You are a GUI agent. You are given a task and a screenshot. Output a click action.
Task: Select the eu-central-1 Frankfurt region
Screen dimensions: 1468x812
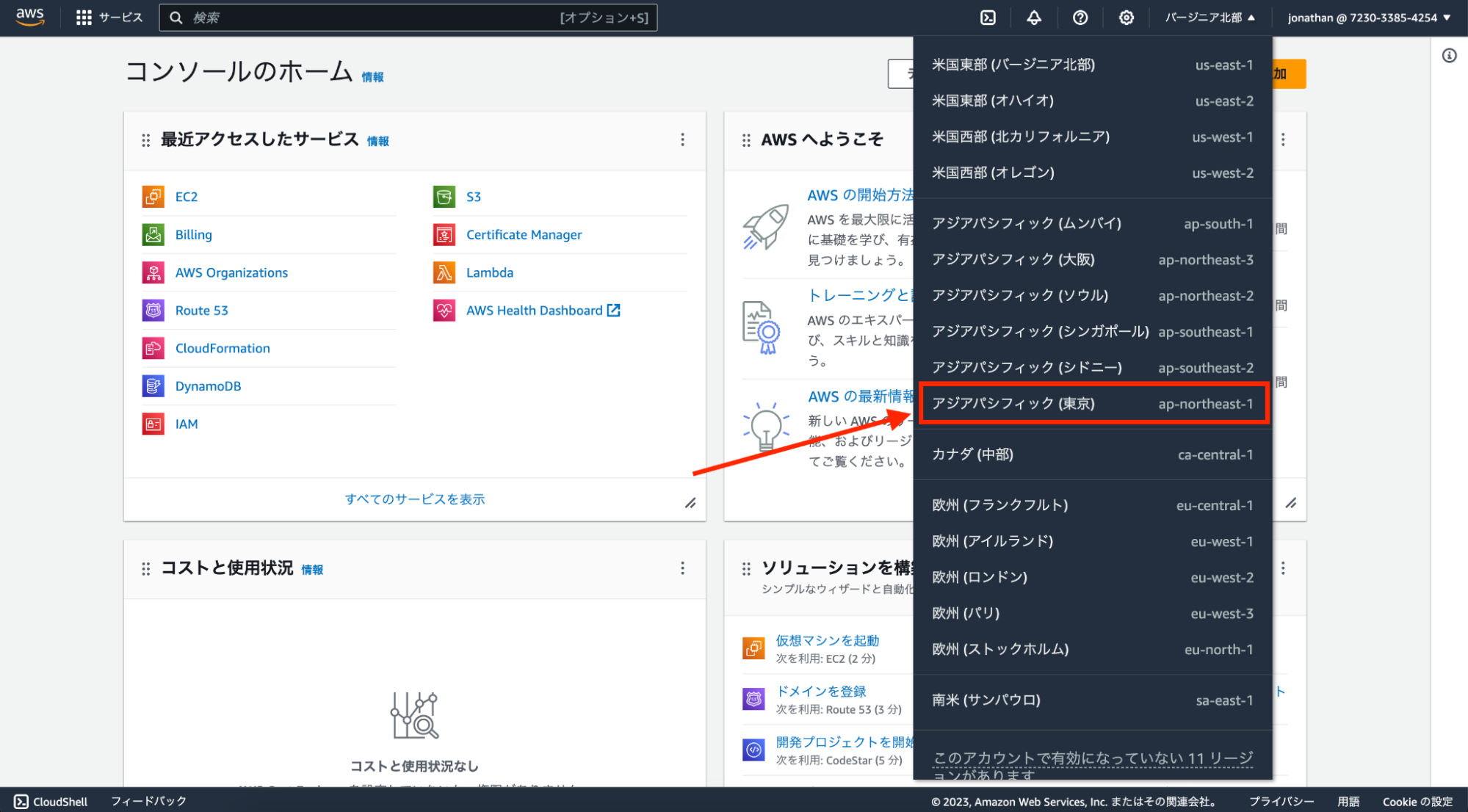click(1092, 505)
